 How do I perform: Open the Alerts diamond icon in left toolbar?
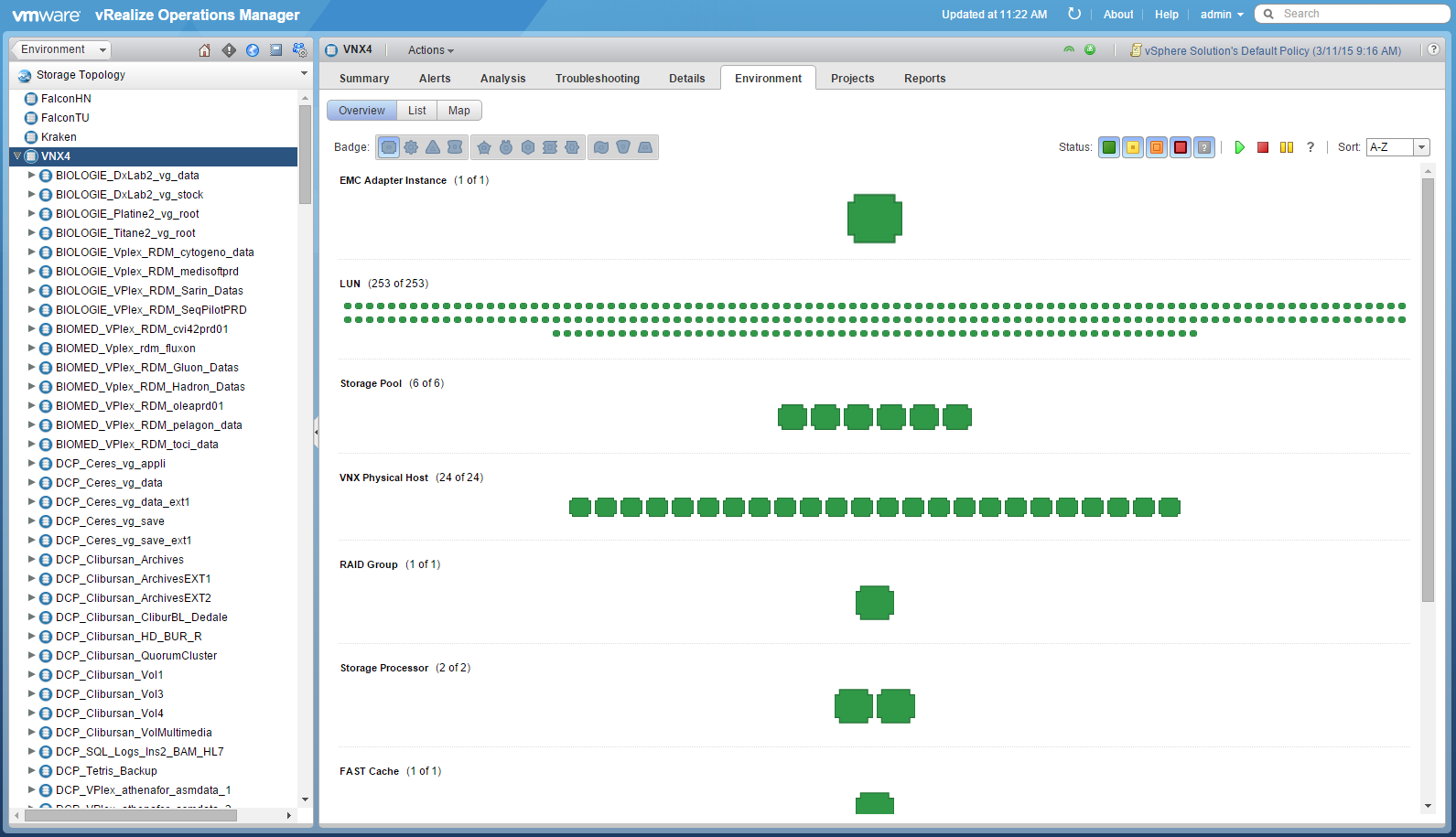229,50
